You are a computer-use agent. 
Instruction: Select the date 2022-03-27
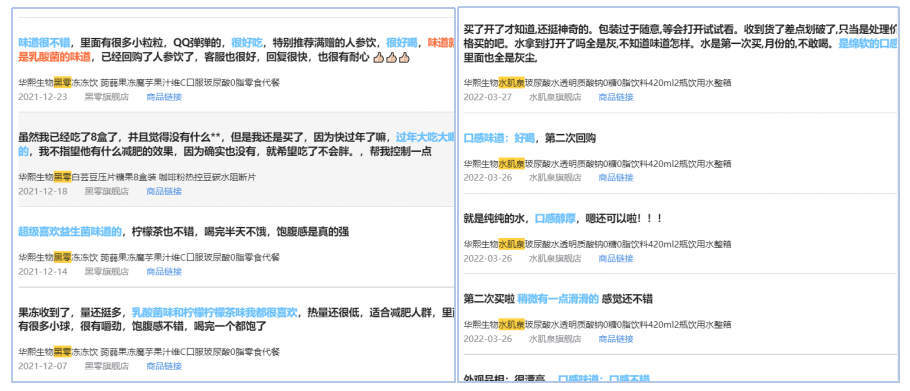(488, 97)
